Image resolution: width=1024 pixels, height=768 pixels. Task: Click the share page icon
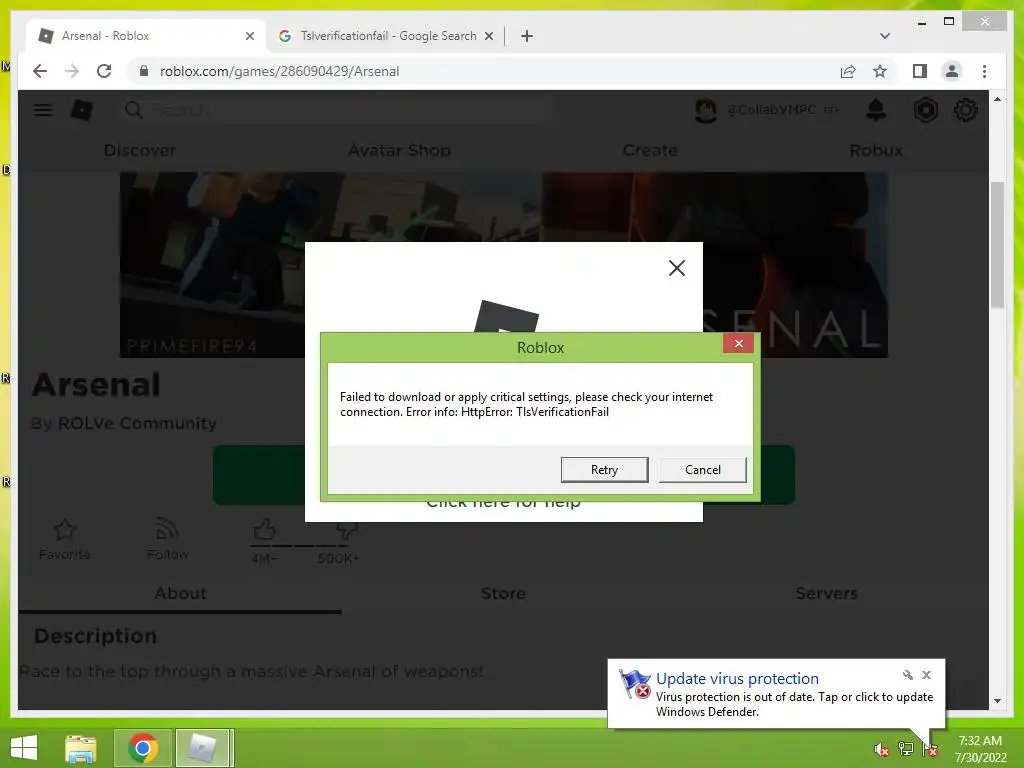click(x=848, y=71)
